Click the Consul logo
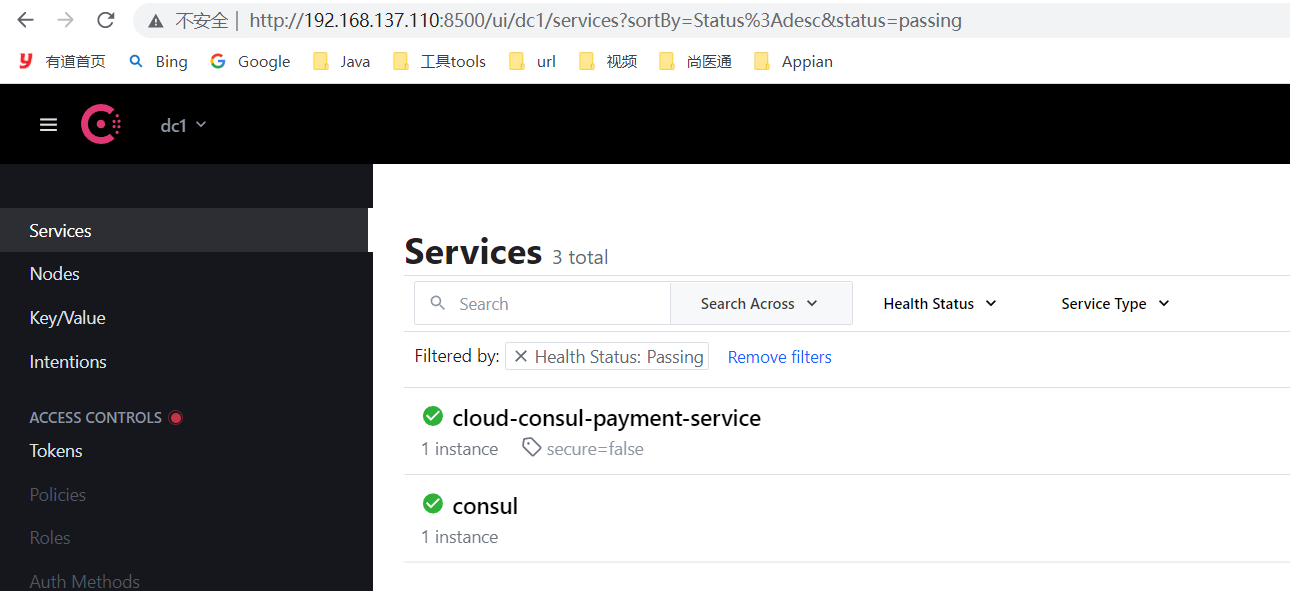Image resolution: width=1290 pixels, height=591 pixels. point(101,124)
